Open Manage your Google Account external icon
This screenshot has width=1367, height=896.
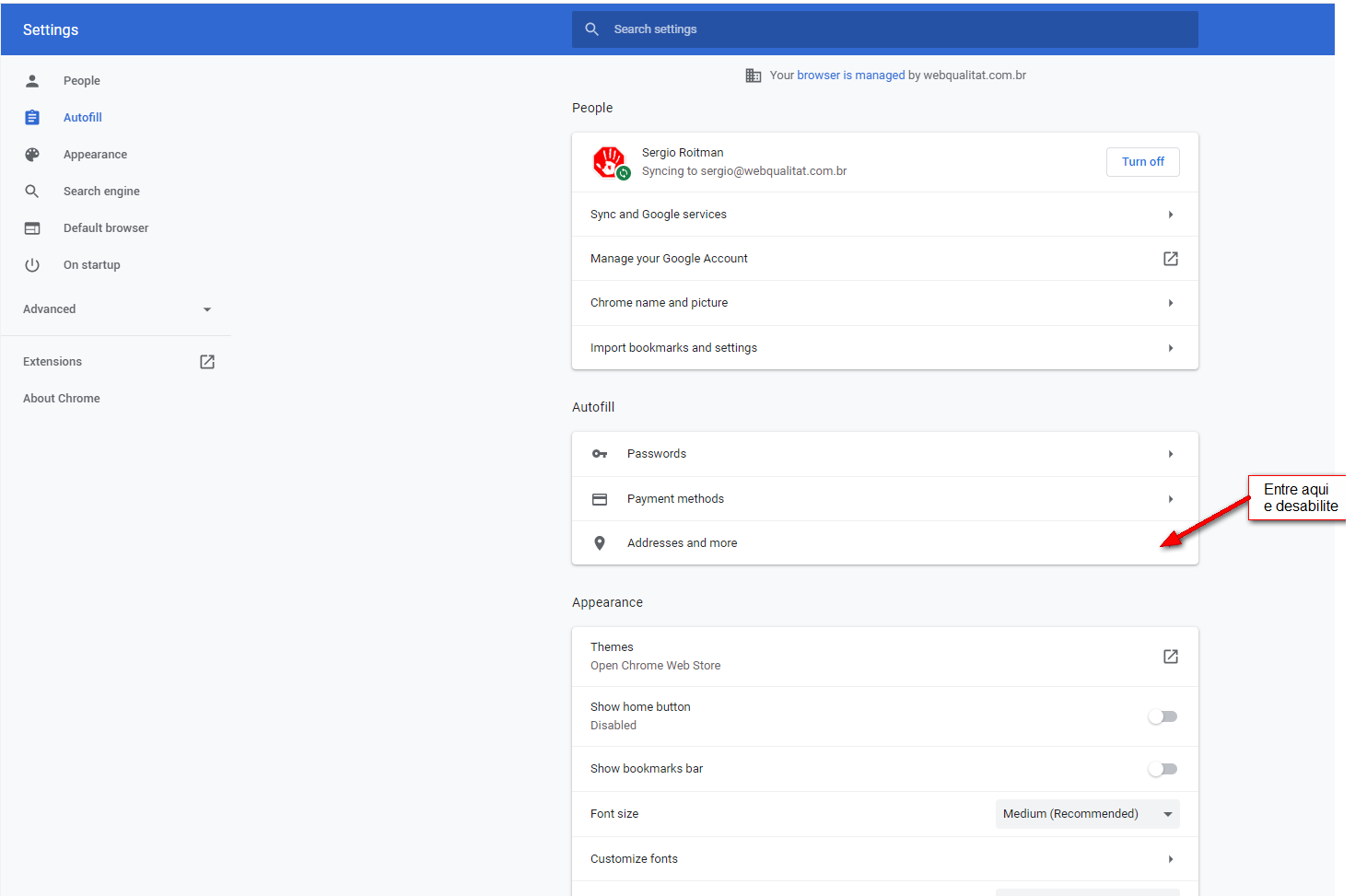point(1171,259)
